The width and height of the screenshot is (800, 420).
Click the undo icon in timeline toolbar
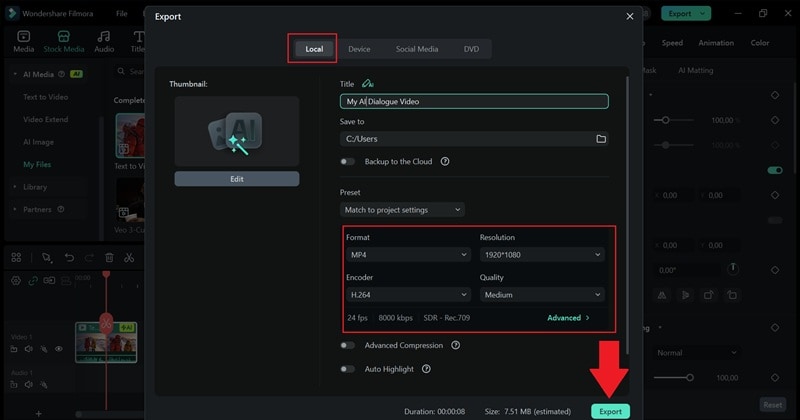(69, 258)
